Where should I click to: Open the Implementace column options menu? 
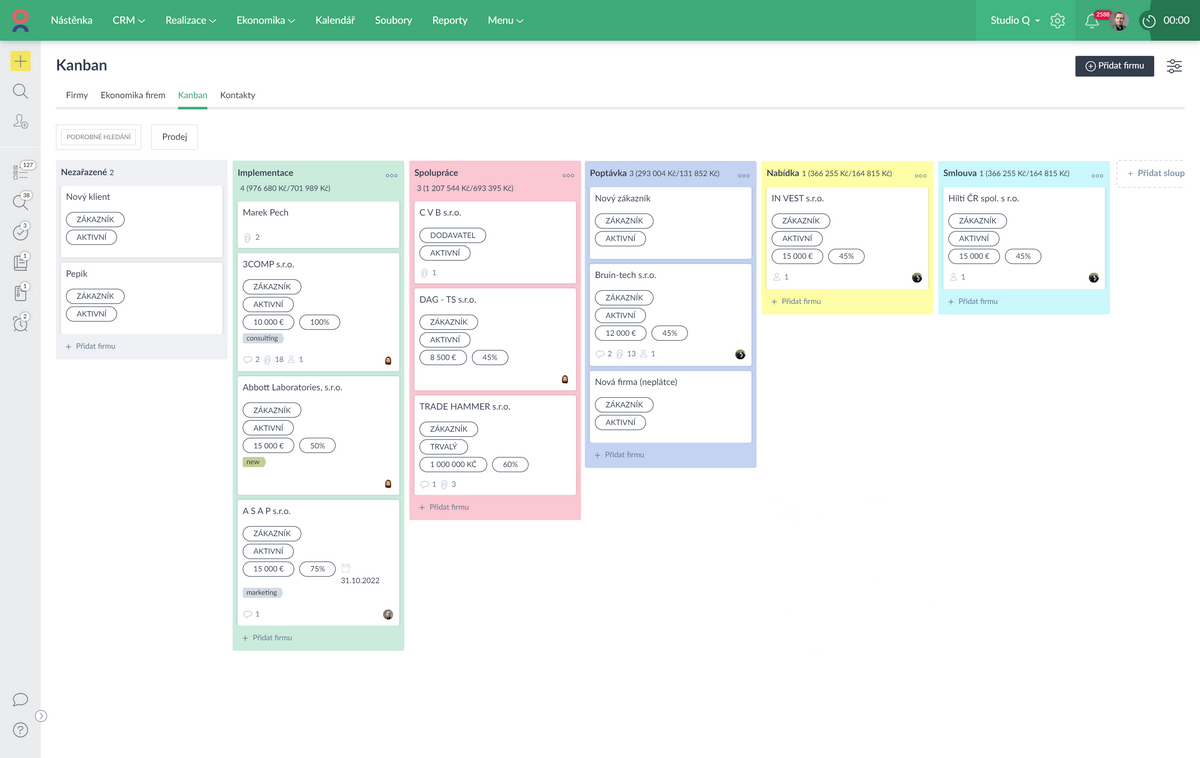coord(391,175)
